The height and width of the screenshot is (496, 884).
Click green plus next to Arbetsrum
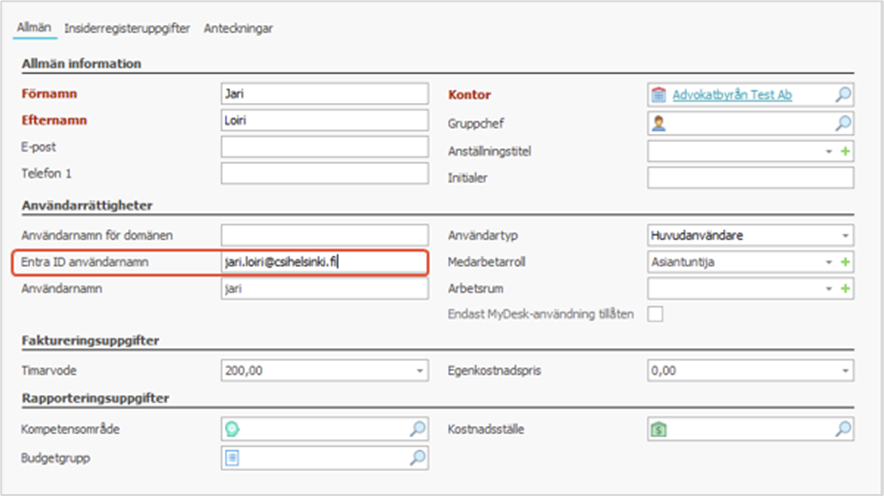[x=846, y=289]
